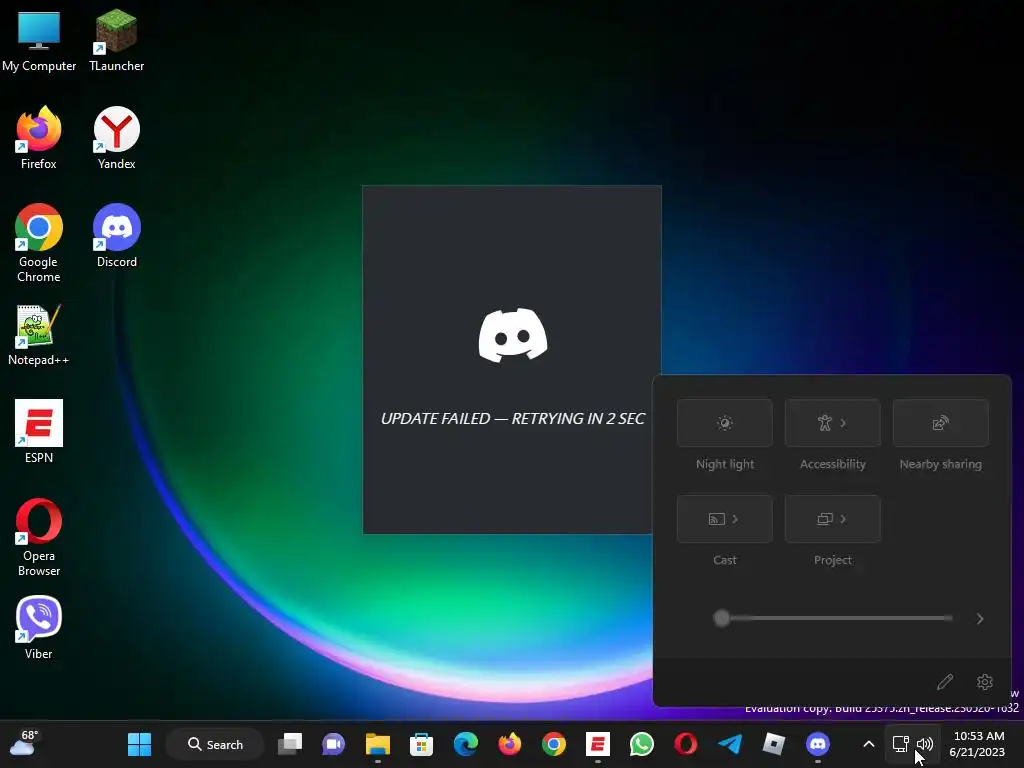Open My Computer desktop icon
Image resolution: width=1024 pixels, height=768 pixels.
[39, 41]
